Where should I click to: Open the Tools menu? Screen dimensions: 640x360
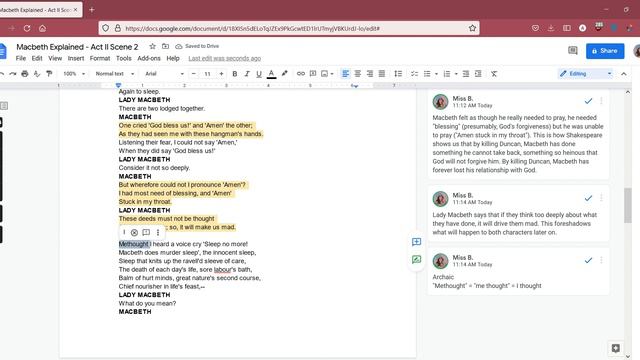coord(124,58)
